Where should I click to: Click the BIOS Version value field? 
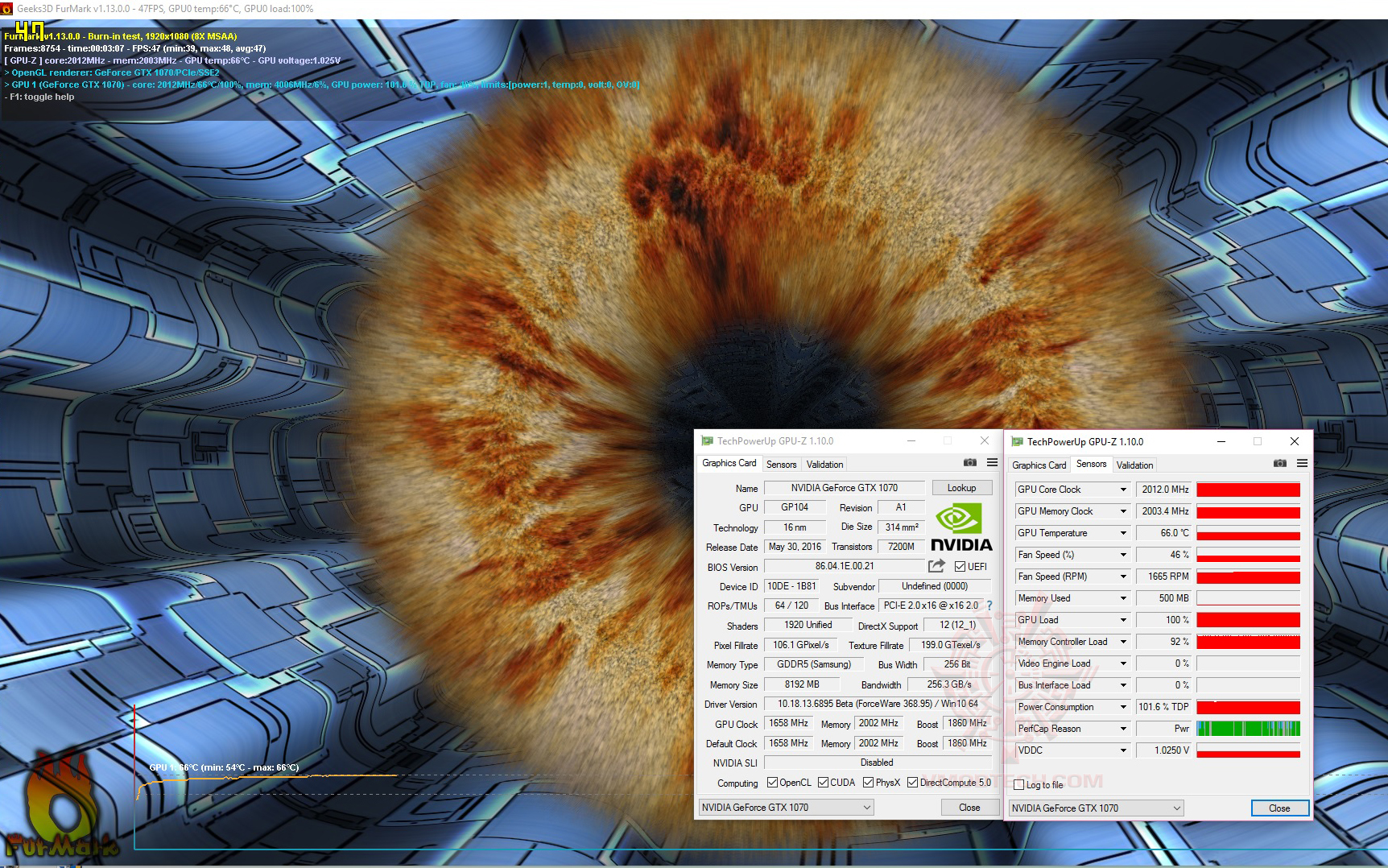[x=845, y=566]
